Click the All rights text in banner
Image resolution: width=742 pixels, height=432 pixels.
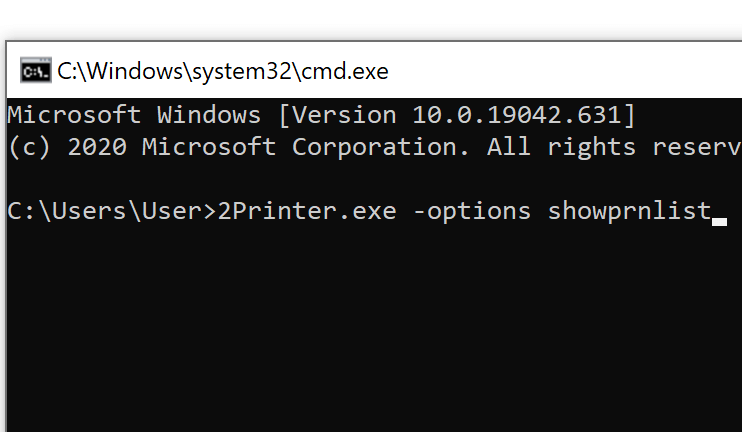coord(561,148)
